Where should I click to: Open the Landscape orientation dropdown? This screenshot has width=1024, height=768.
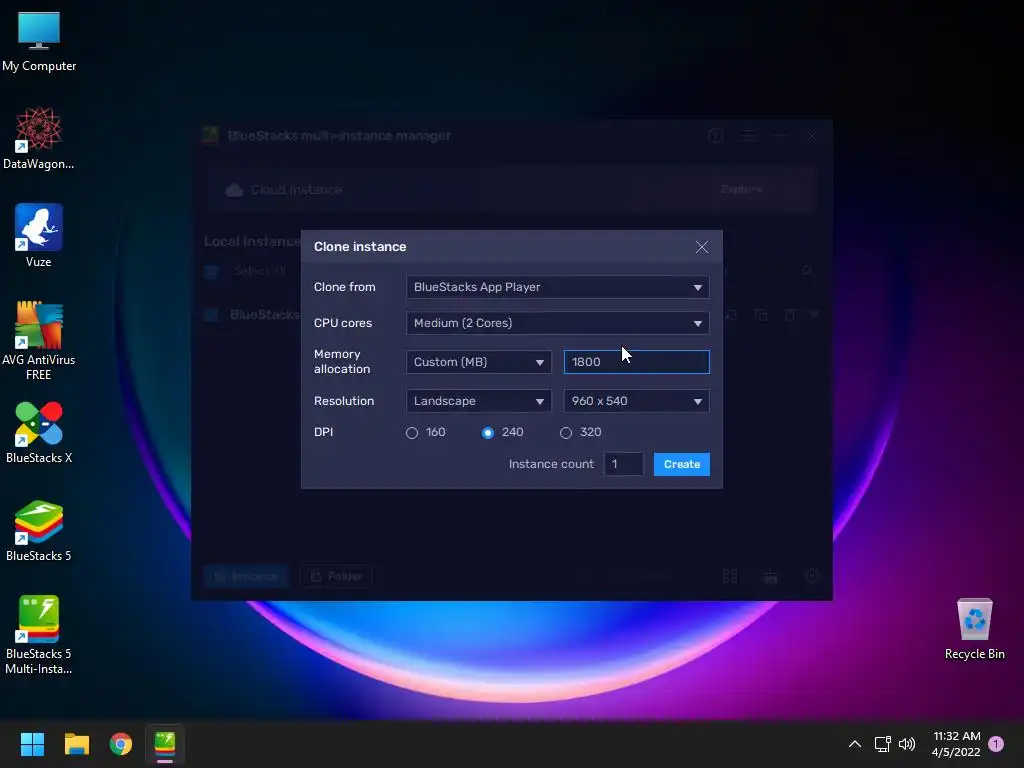coord(479,401)
